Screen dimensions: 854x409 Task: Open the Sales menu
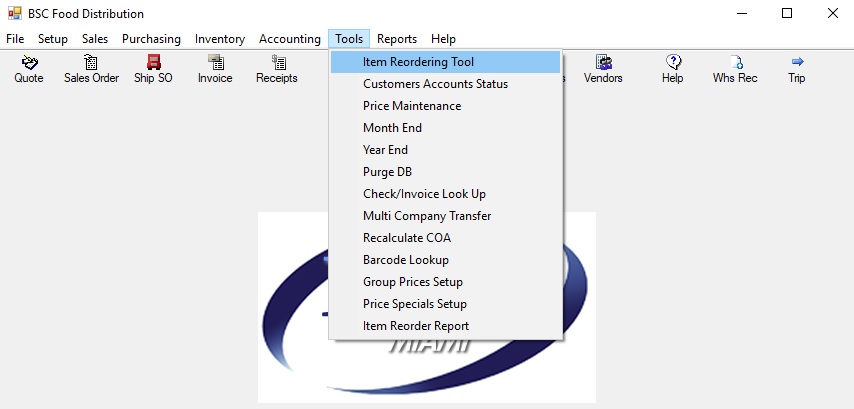[x=95, y=39]
